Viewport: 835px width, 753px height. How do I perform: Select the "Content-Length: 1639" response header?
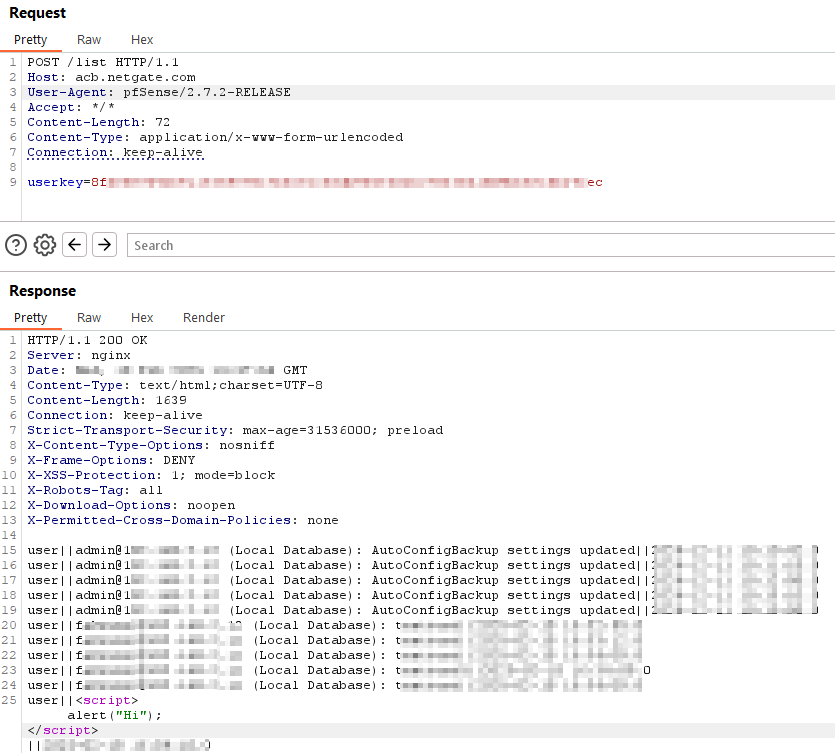(x=107, y=400)
